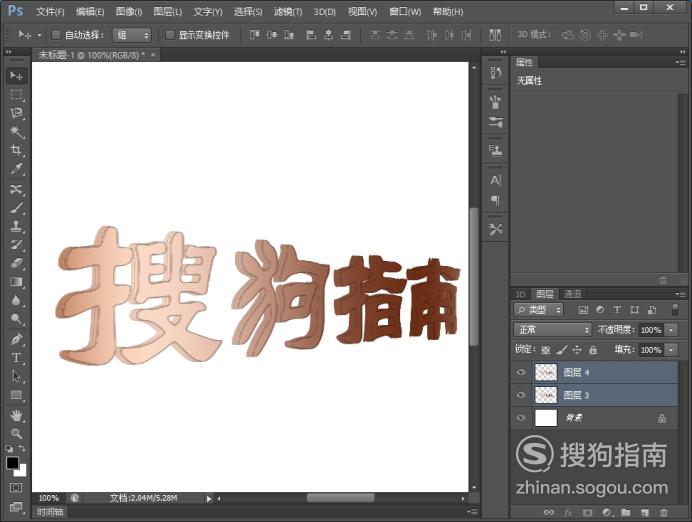Hide 图层 4 using its eye icon
This screenshot has height=522, width=692.
pyautogui.click(x=521, y=372)
